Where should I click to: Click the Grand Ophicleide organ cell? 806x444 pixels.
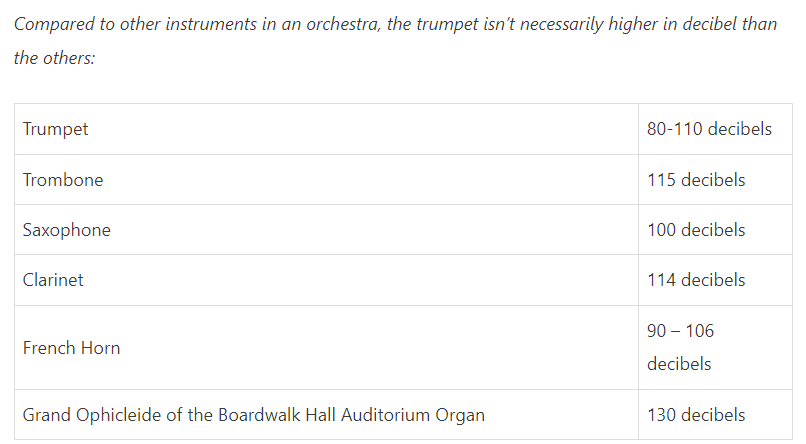point(326,415)
